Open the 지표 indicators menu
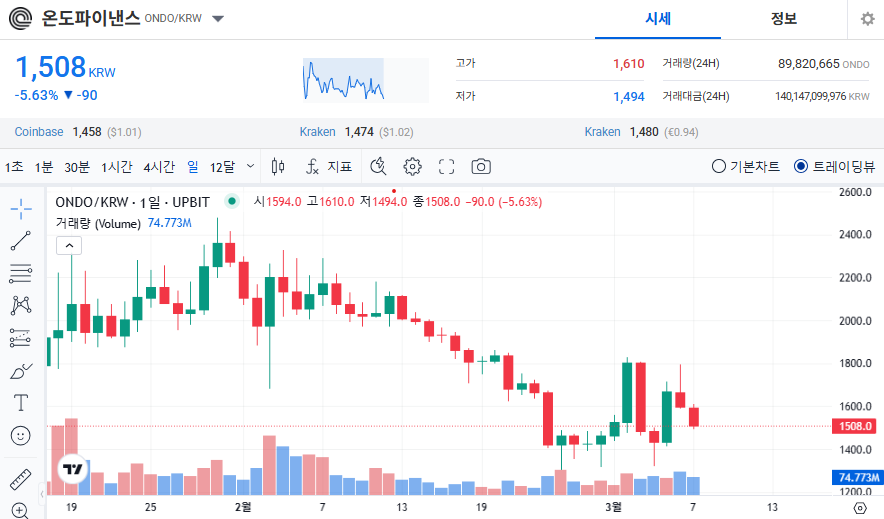This screenshot has height=519, width=884. click(x=329, y=166)
